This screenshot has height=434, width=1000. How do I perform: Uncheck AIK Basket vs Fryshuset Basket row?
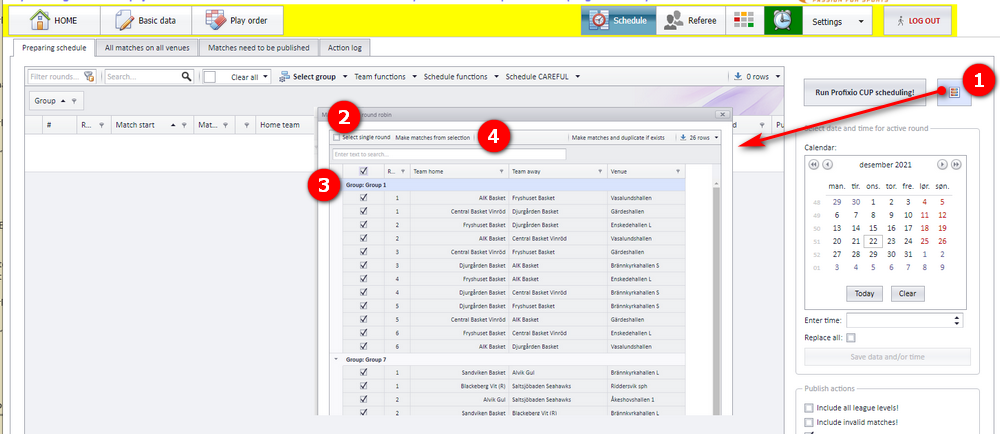[x=364, y=198]
